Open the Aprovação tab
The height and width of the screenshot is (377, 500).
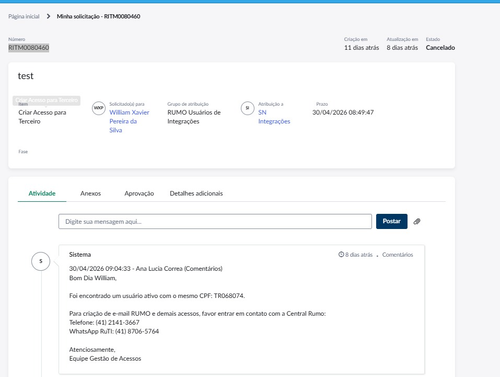click(x=139, y=193)
